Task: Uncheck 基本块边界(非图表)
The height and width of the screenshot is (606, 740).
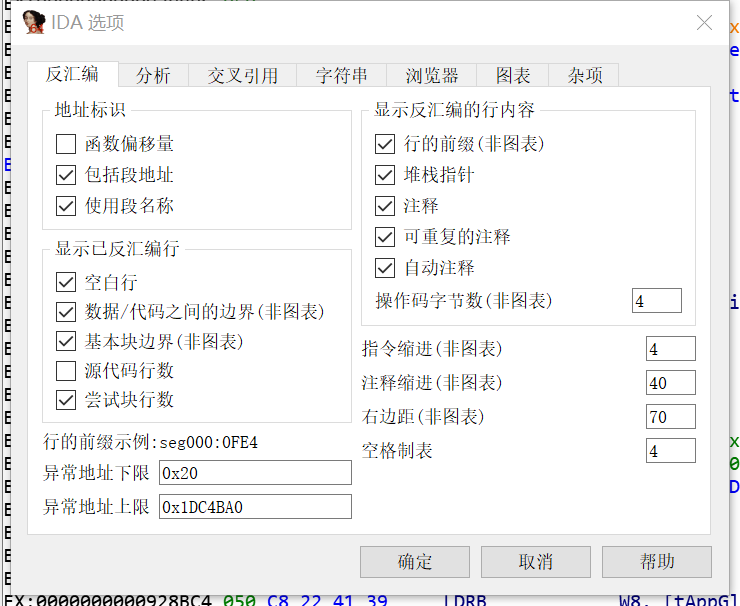Action: click(66, 341)
